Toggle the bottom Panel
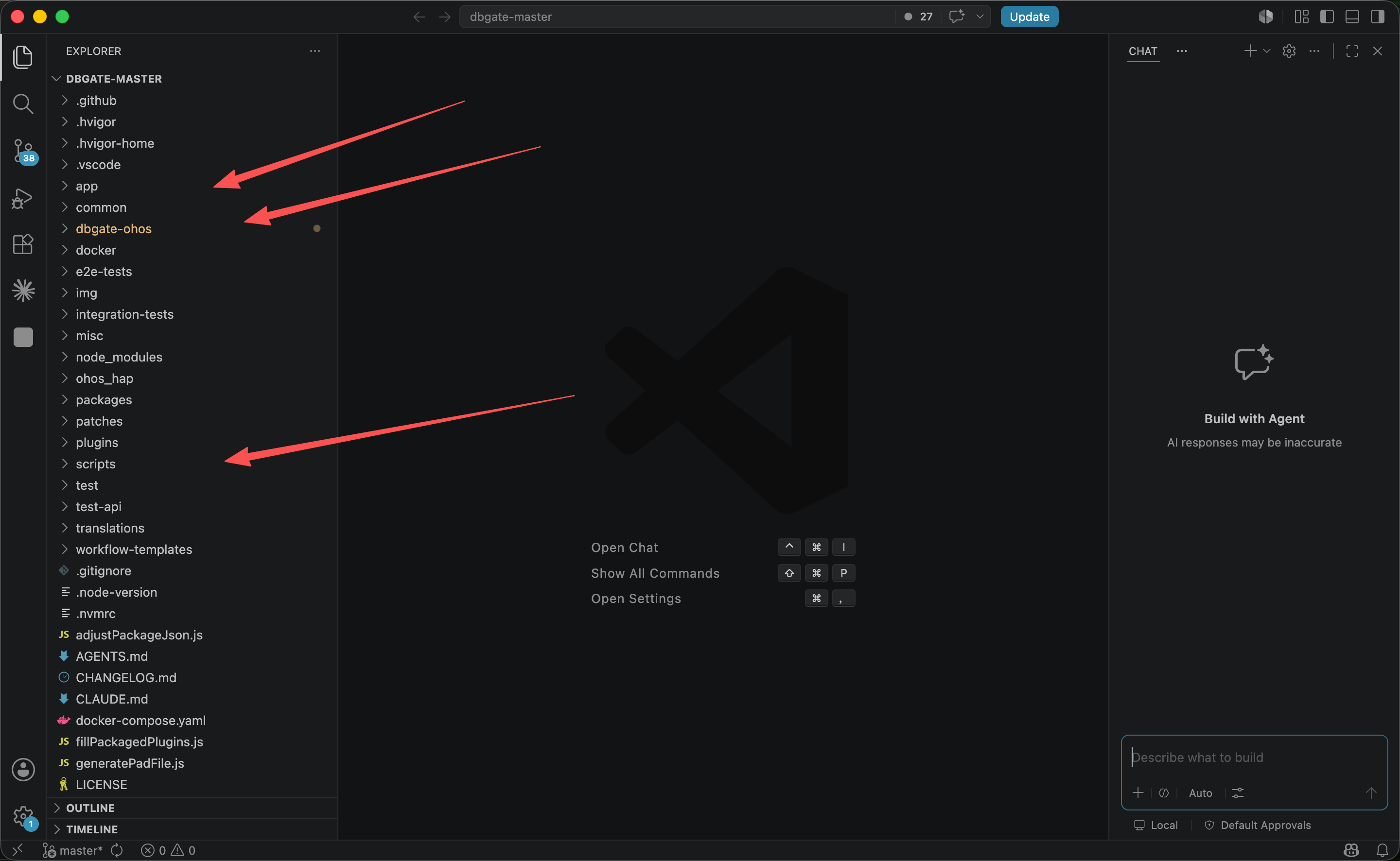1400x861 pixels. click(x=1352, y=17)
